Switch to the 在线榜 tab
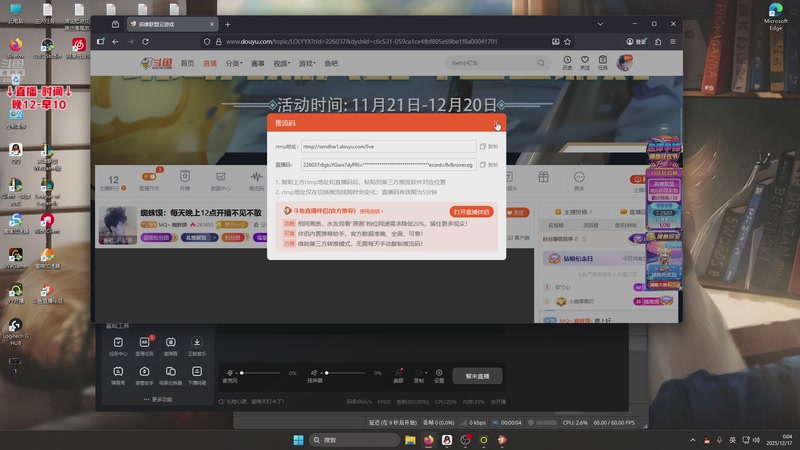Viewport: 800px width, 450px height. [556, 225]
